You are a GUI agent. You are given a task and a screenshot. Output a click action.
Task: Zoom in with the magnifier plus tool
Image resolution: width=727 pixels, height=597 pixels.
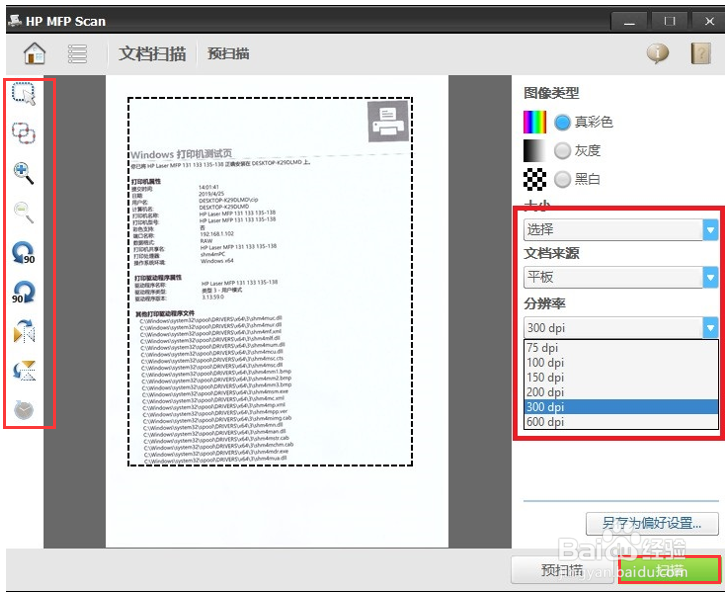[24, 173]
